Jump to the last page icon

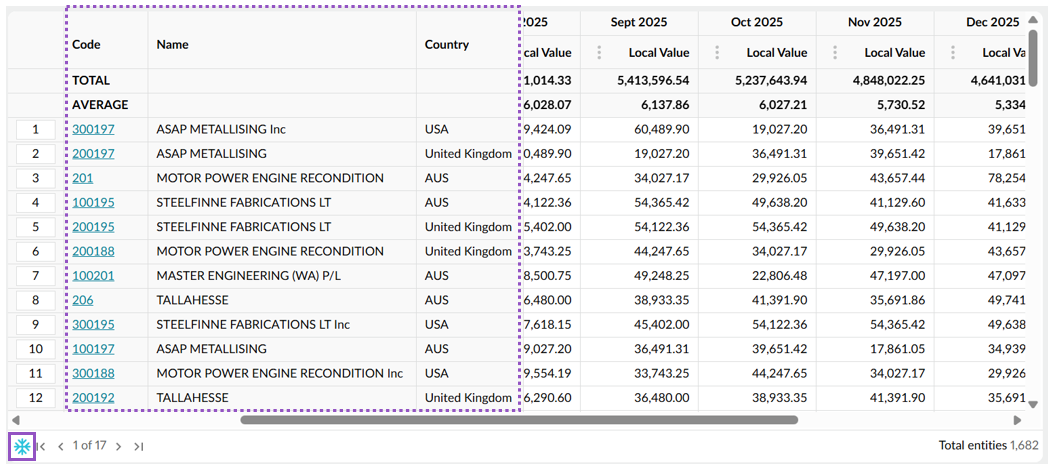pyautogui.click(x=138, y=447)
